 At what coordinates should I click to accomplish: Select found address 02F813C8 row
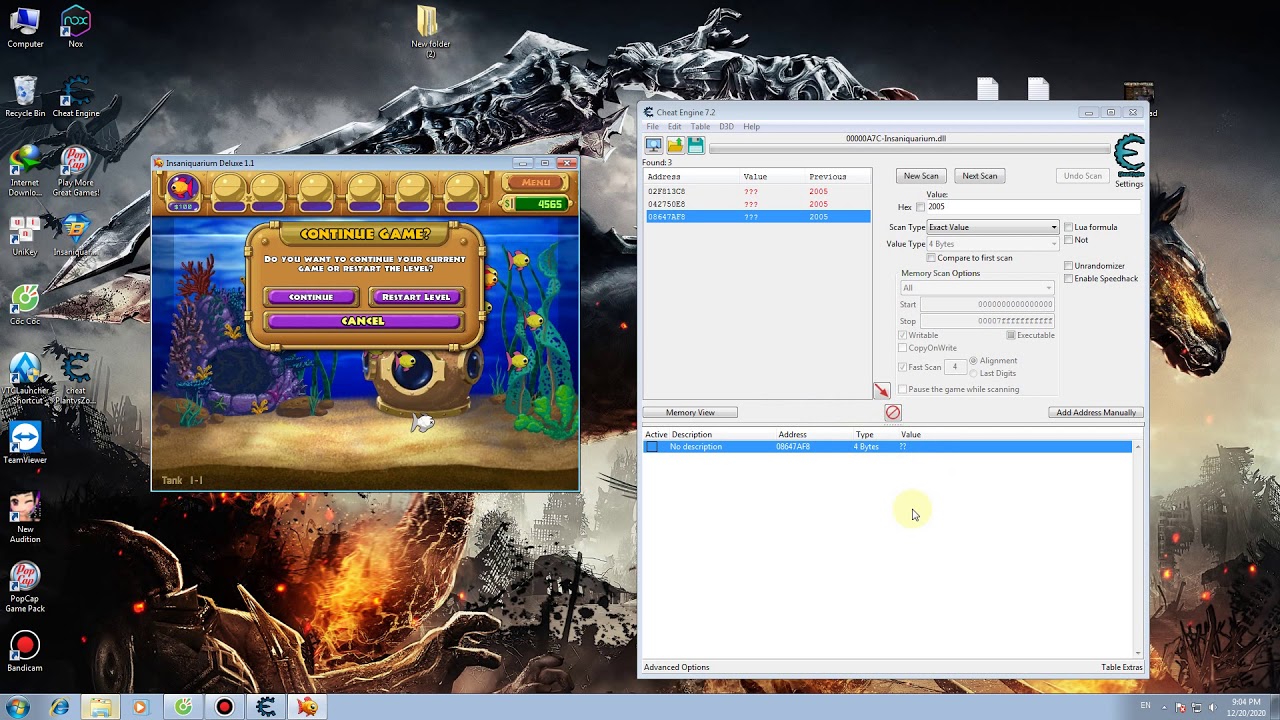pyautogui.click(x=758, y=191)
